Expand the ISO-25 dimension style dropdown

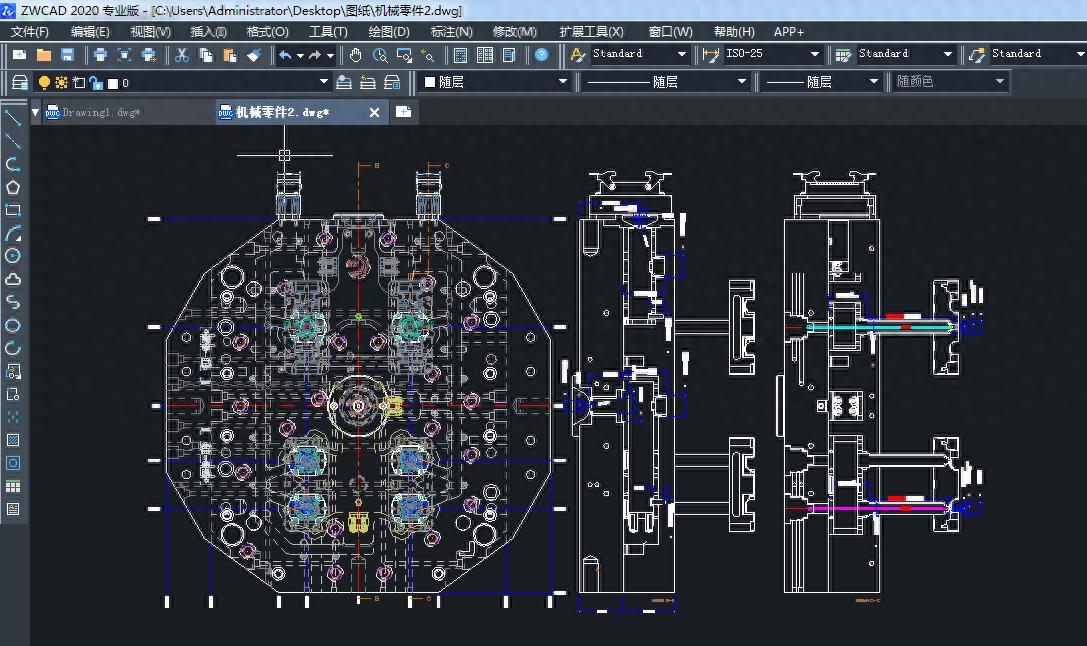click(814, 54)
